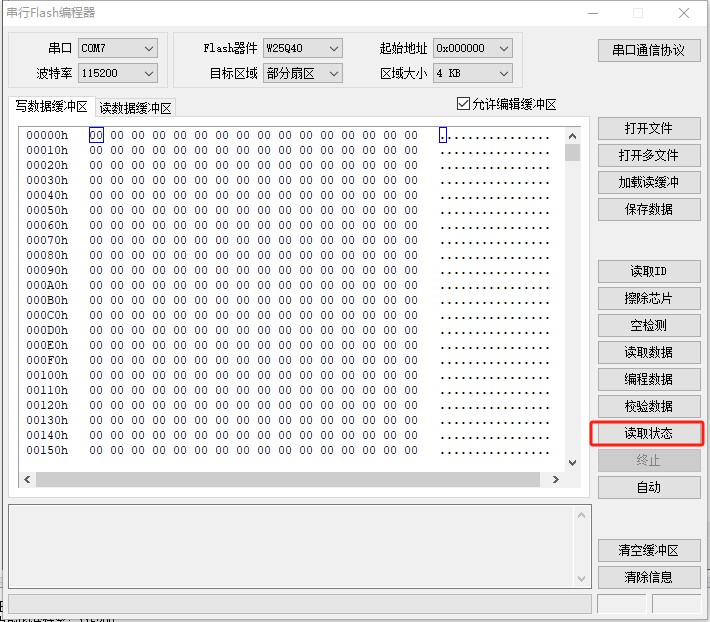The width and height of the screenshot is (710, 622).
Task: Click the address label 00100h
Action: point(47,375)
